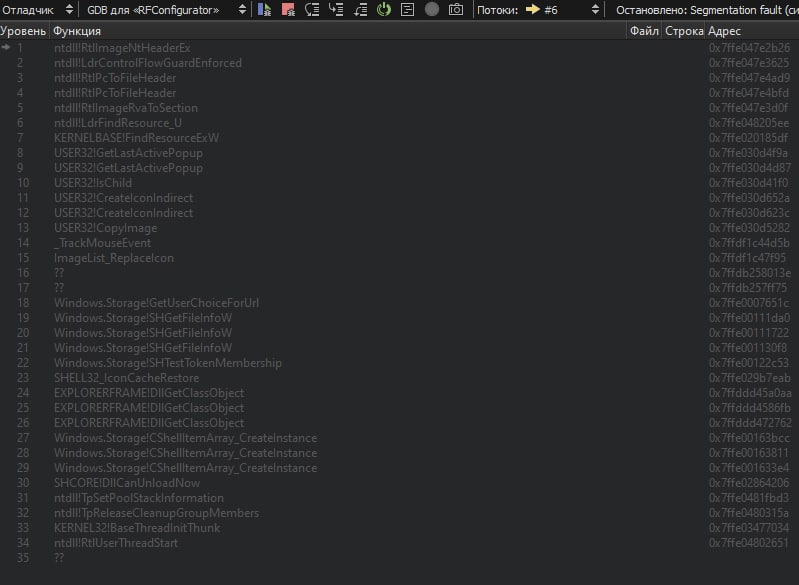Viewport: 799px width, 585px height.
Task: Select frame 9 USER32!GetLastActivePopup
Action: [400, 168]
